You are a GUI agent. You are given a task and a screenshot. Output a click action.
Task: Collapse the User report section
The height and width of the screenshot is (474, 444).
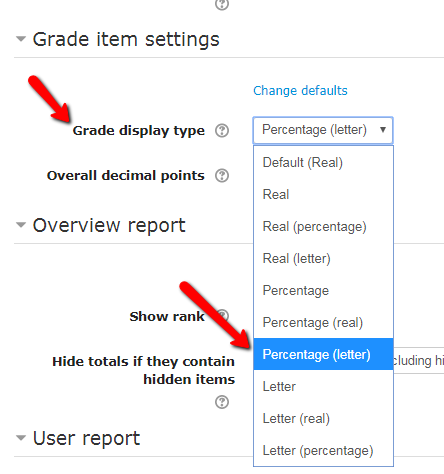tap(21, 438)
